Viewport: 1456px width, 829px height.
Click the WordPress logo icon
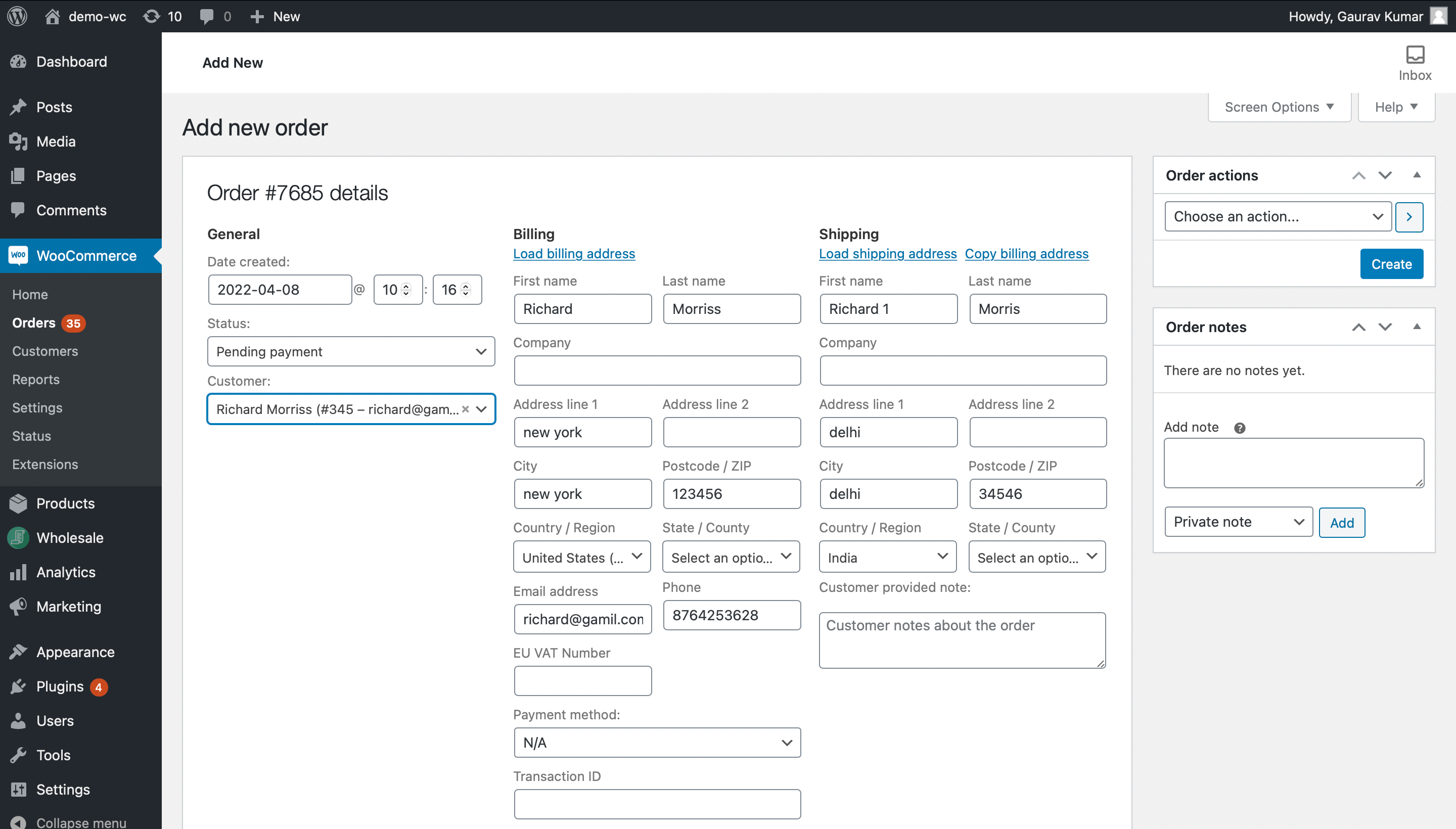pyautogui.click(x=17, y=16)
